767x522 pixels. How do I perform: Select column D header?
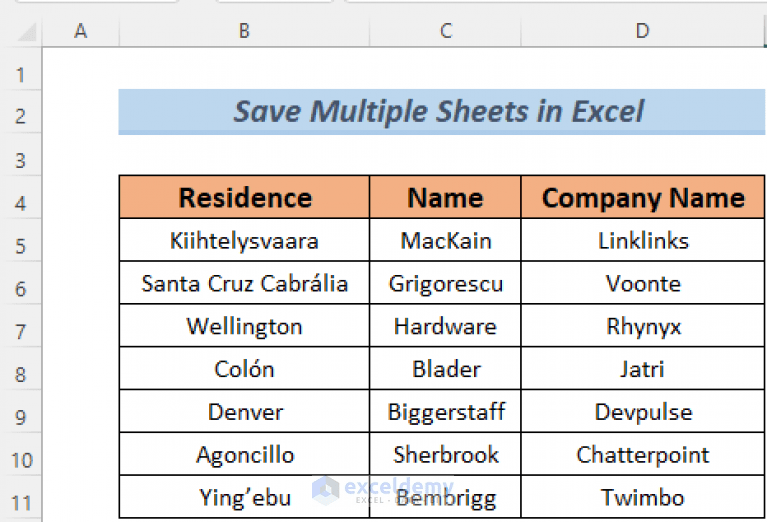click(x=643, y=31)
